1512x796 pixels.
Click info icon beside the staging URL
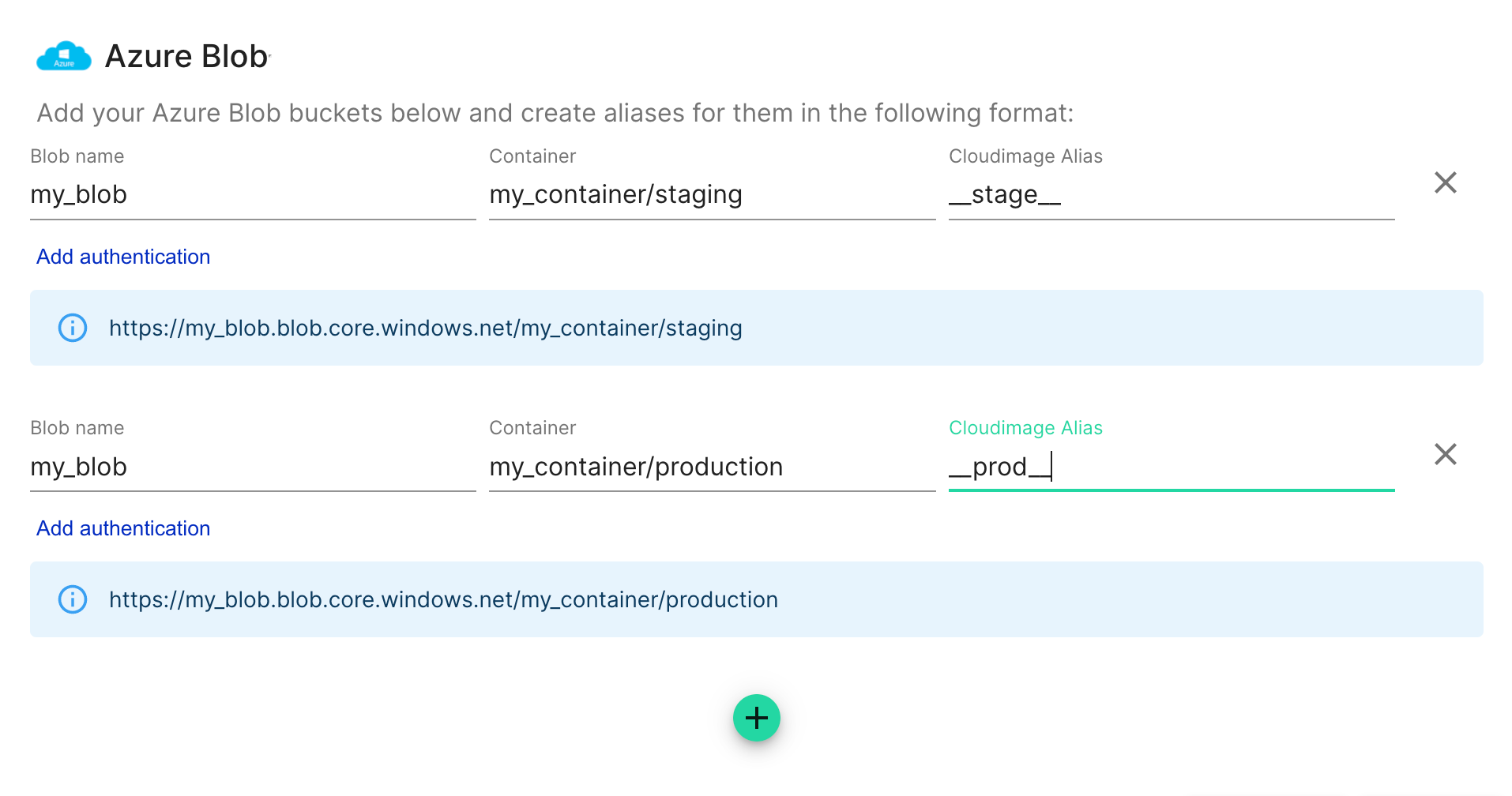coord(73,328)
